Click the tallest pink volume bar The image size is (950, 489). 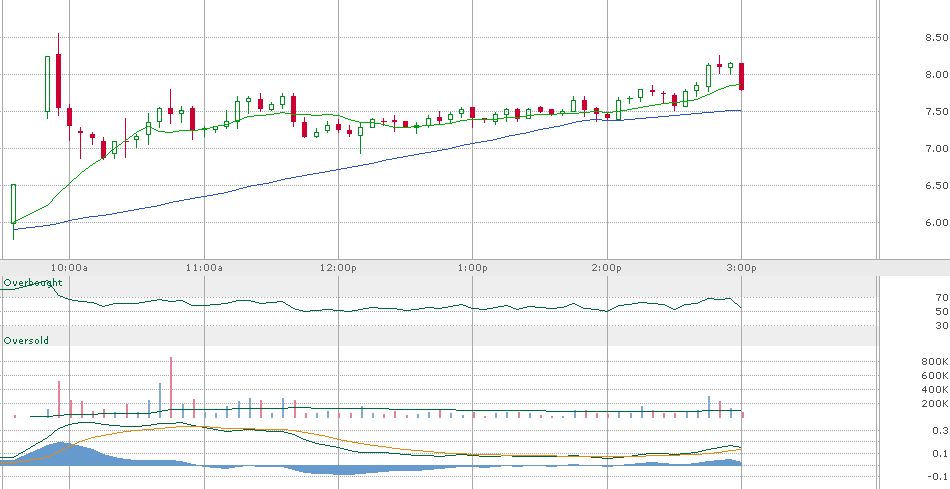(171, 388)
